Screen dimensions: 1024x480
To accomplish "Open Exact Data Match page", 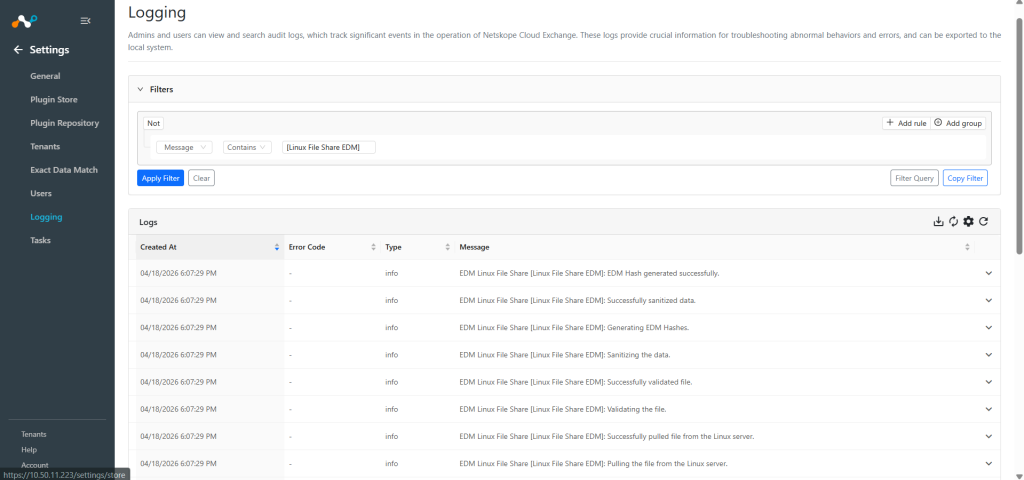I will 64,170.
